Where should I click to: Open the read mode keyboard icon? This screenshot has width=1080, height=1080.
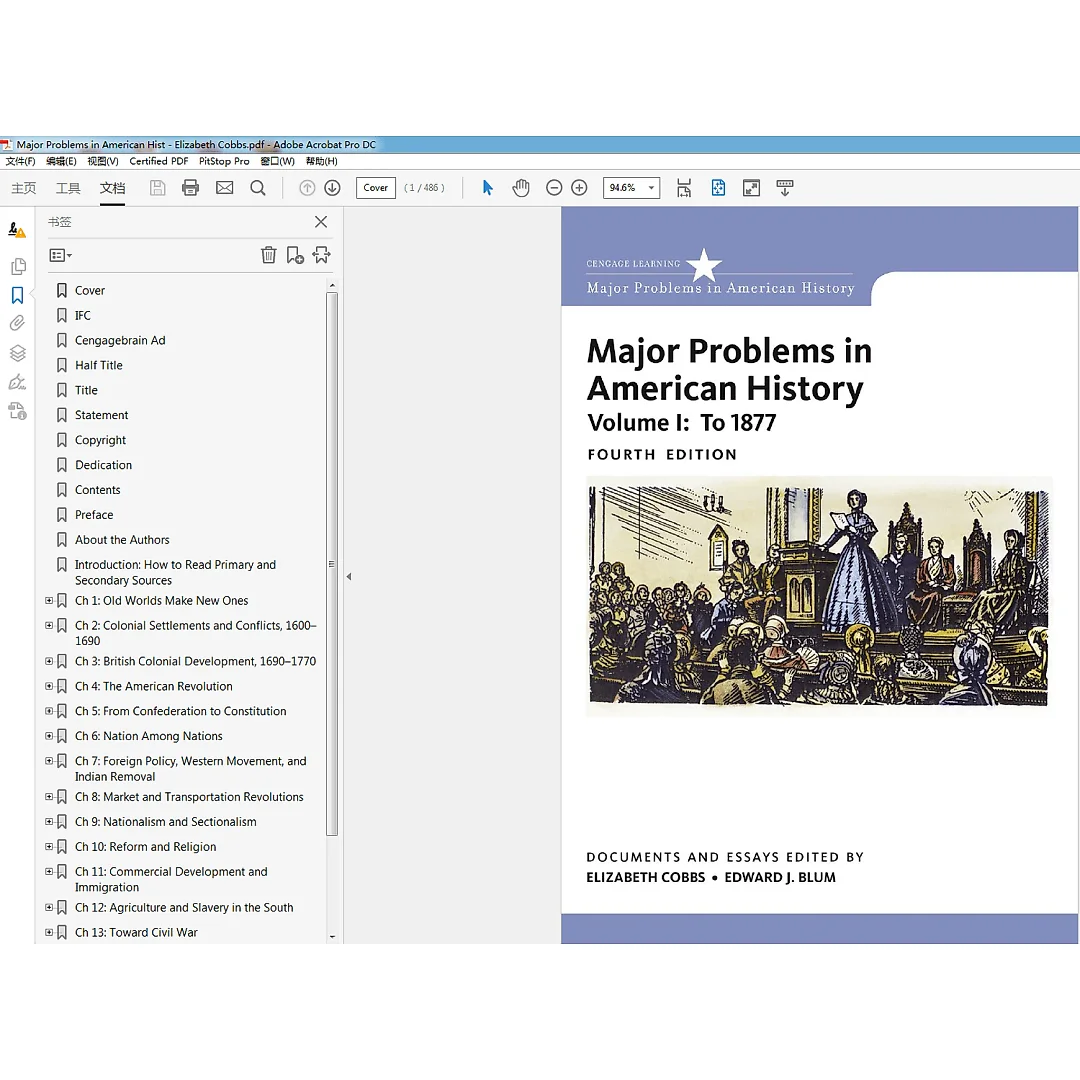(x=785, y=187)
